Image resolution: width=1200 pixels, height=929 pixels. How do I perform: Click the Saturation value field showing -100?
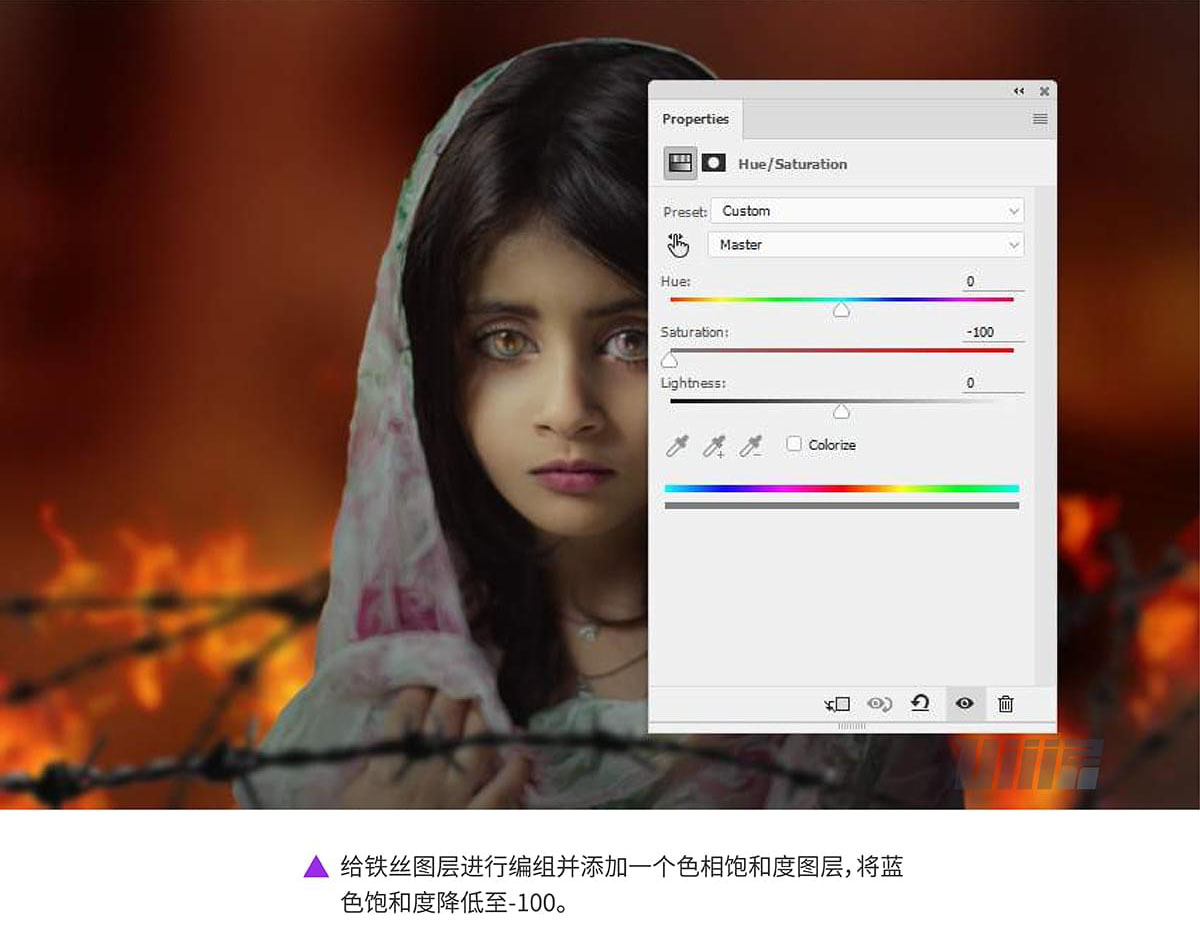[x=993, y=332]
